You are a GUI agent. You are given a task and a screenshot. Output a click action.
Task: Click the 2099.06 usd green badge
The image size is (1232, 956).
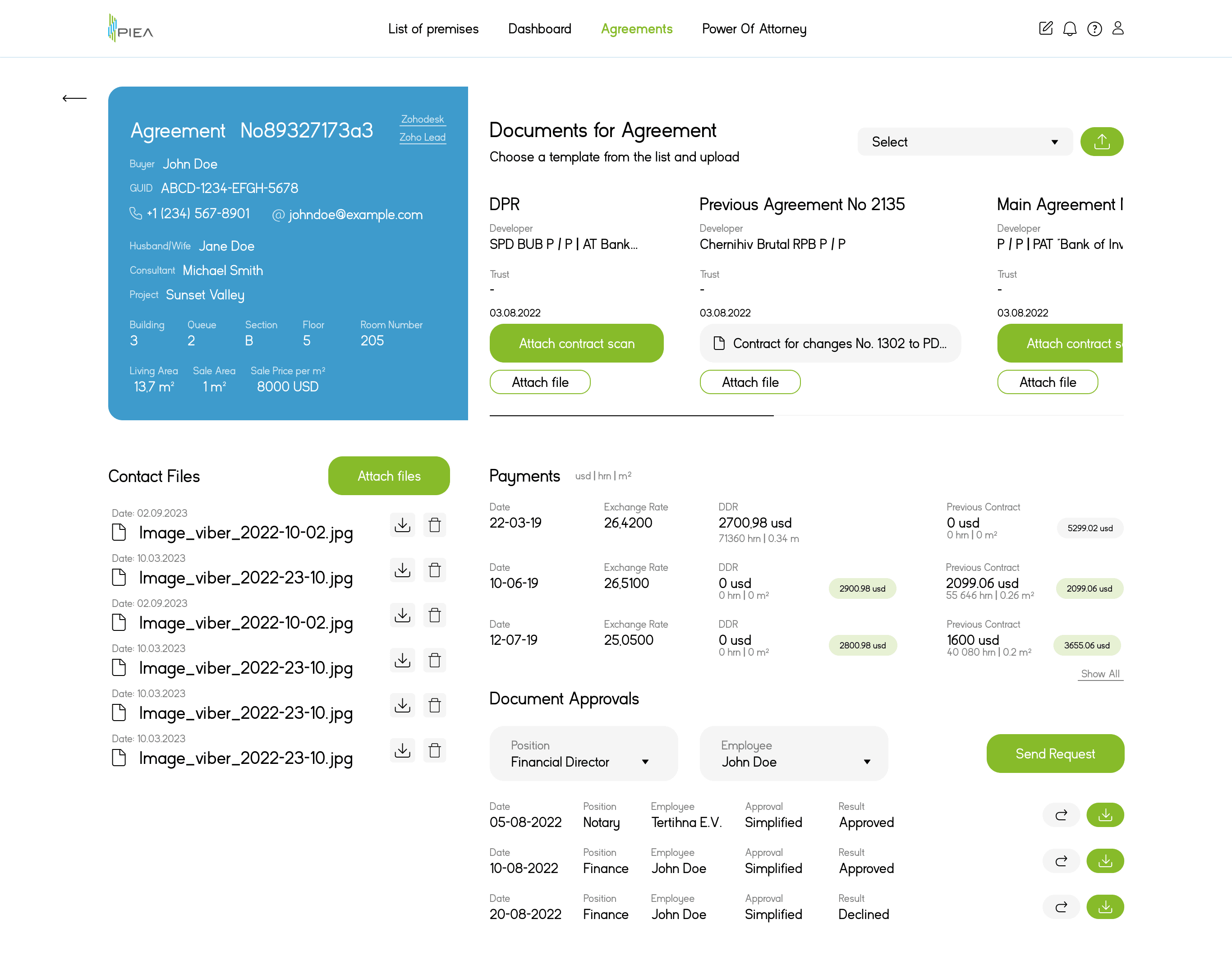[1089, 588]
